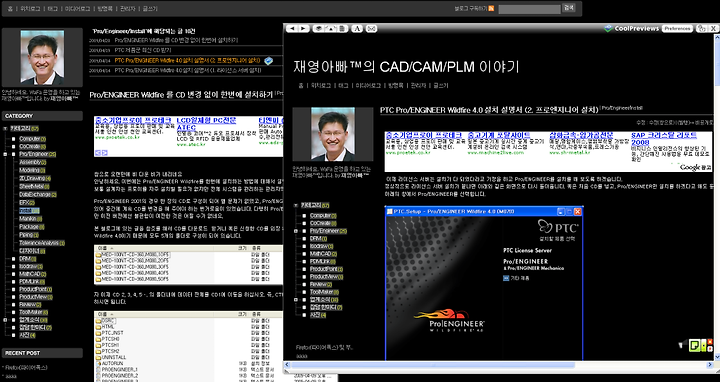Click the pin/lock icon next to CoolPreviews close button
Screen dimensions: 720x382
click(x=701, y=28)
